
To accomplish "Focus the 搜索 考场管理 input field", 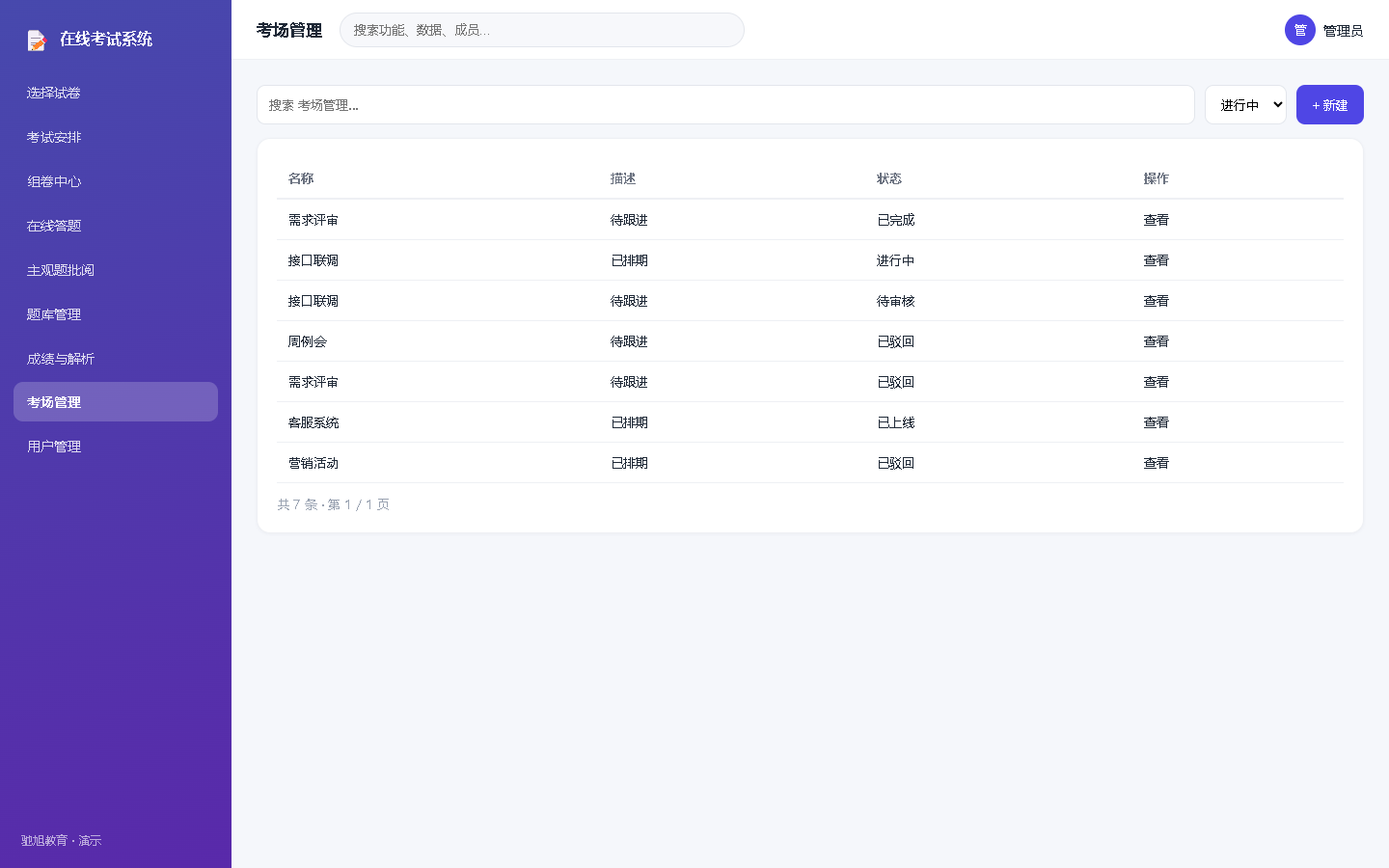I will [725, 105].
